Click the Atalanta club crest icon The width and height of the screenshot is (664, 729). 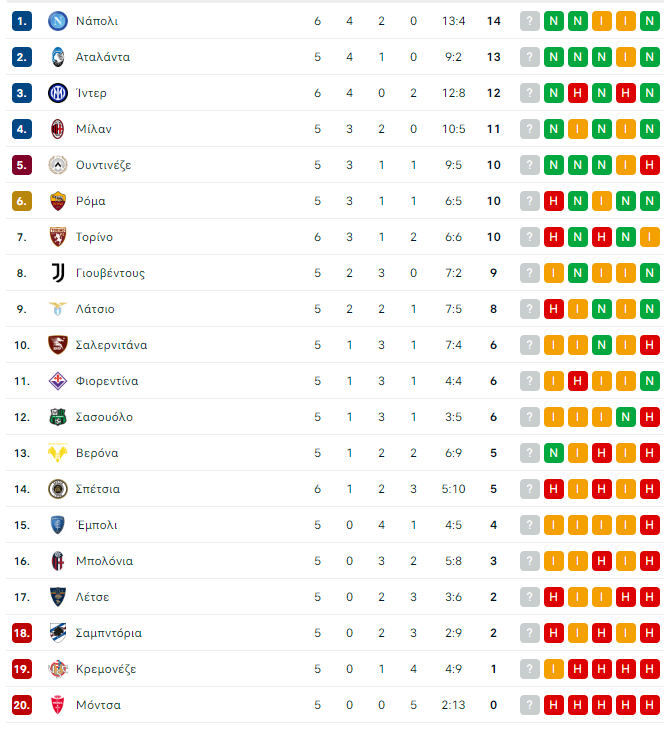click(x=58, y=57)
